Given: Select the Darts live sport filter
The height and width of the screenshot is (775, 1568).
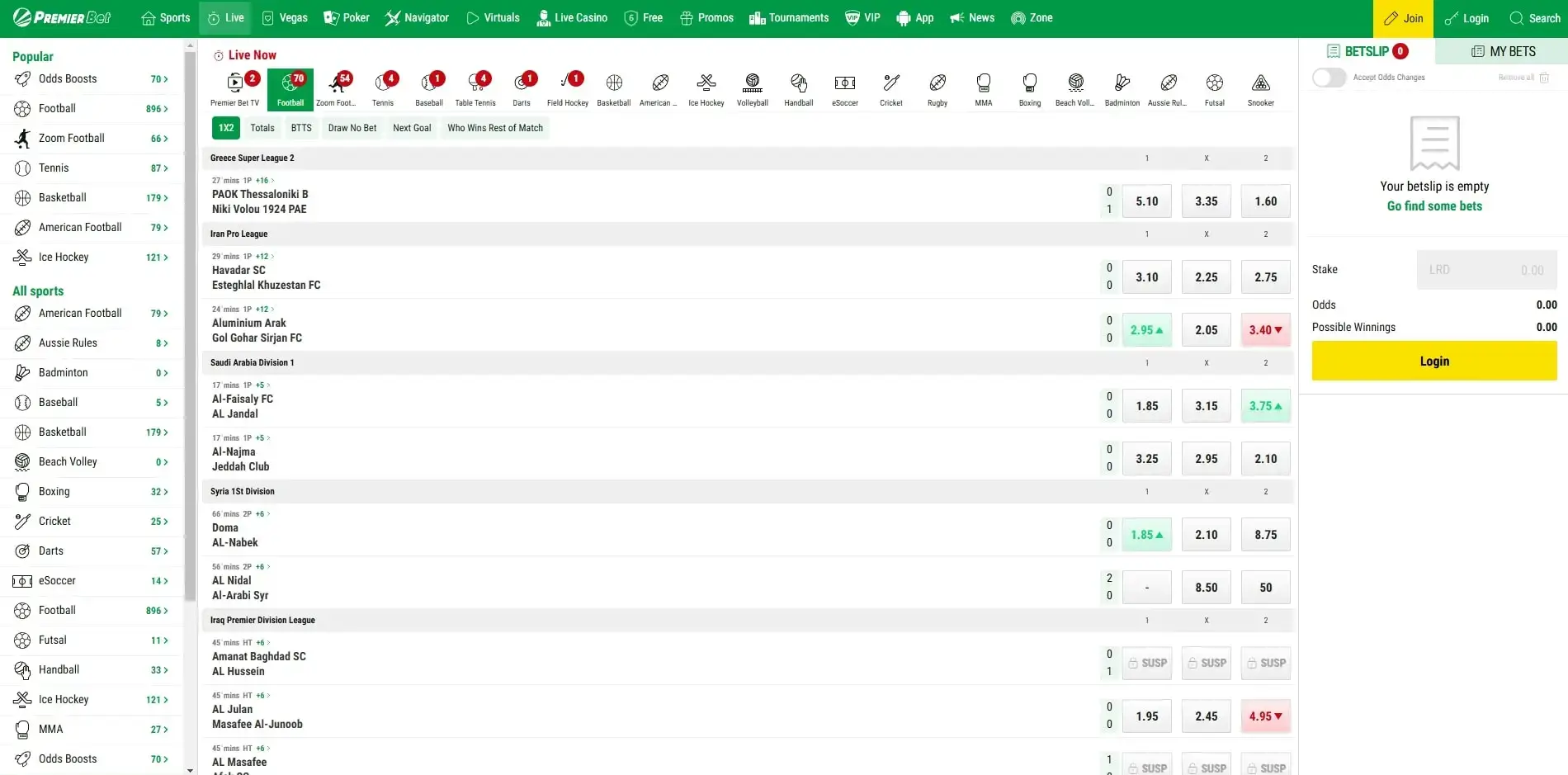Looking at the screenshot, I should click(x=522, y=87).
